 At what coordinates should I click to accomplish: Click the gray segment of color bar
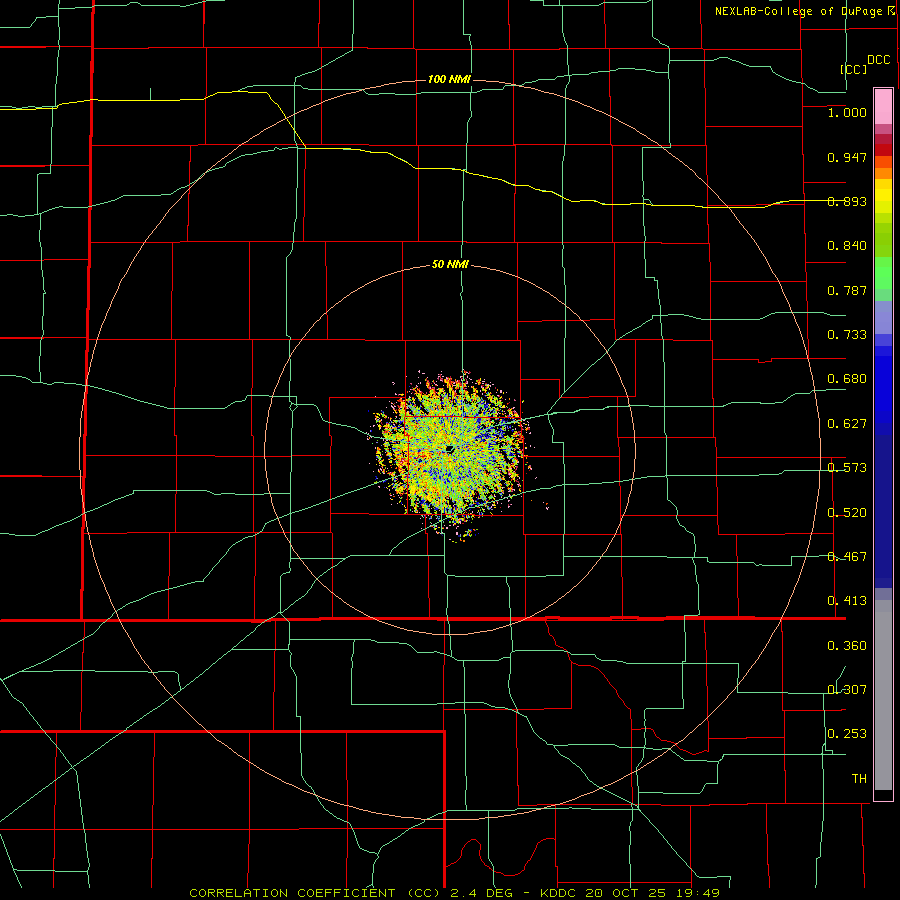click(883, 695)
